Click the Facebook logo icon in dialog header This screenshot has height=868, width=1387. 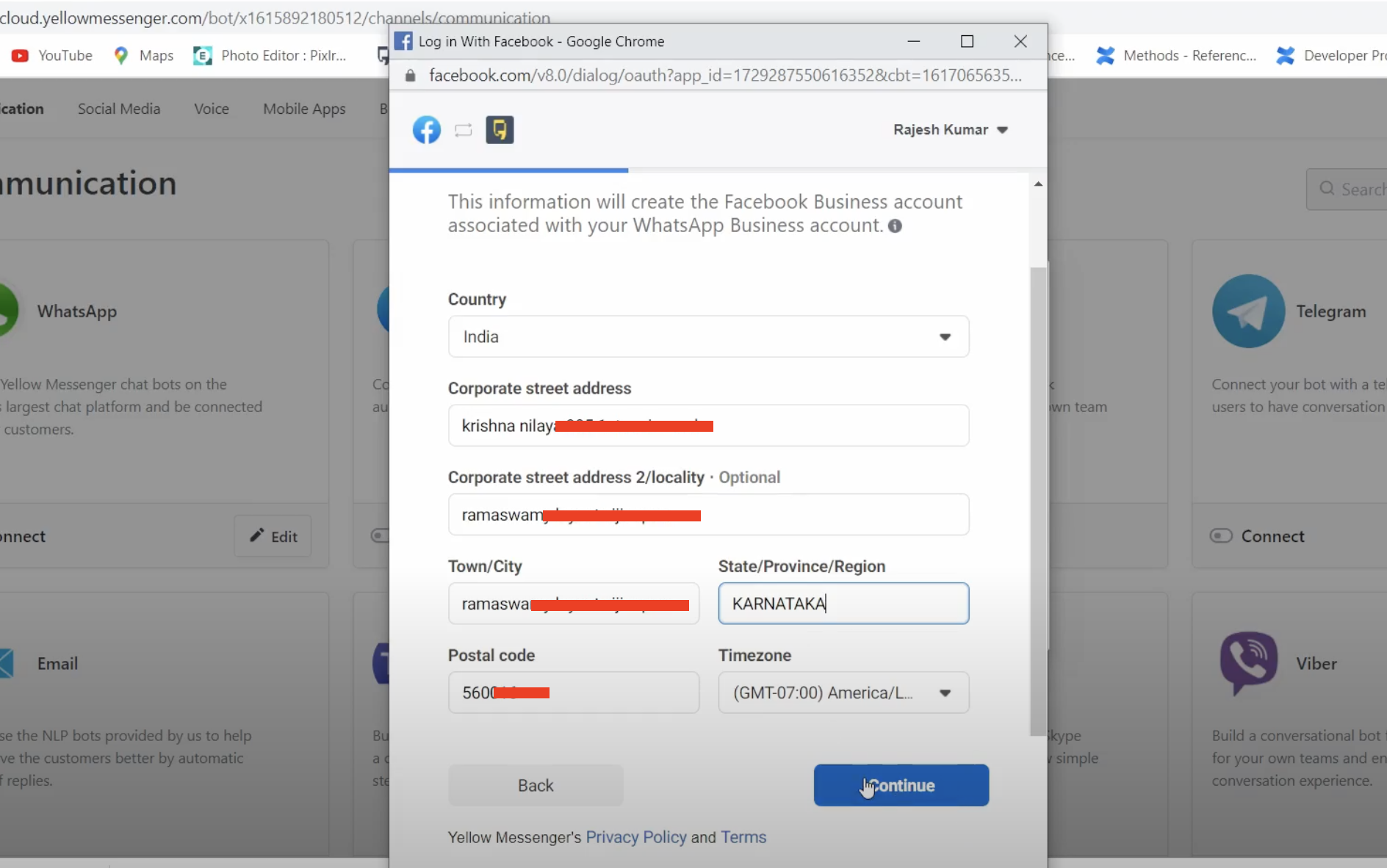(426, 130)
